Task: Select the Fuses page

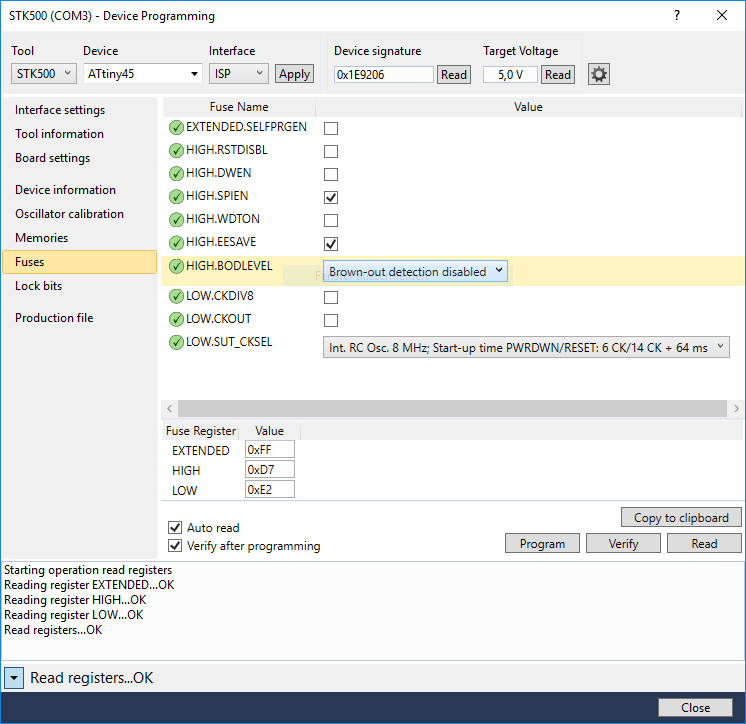Action: click(x=79, y=262)
